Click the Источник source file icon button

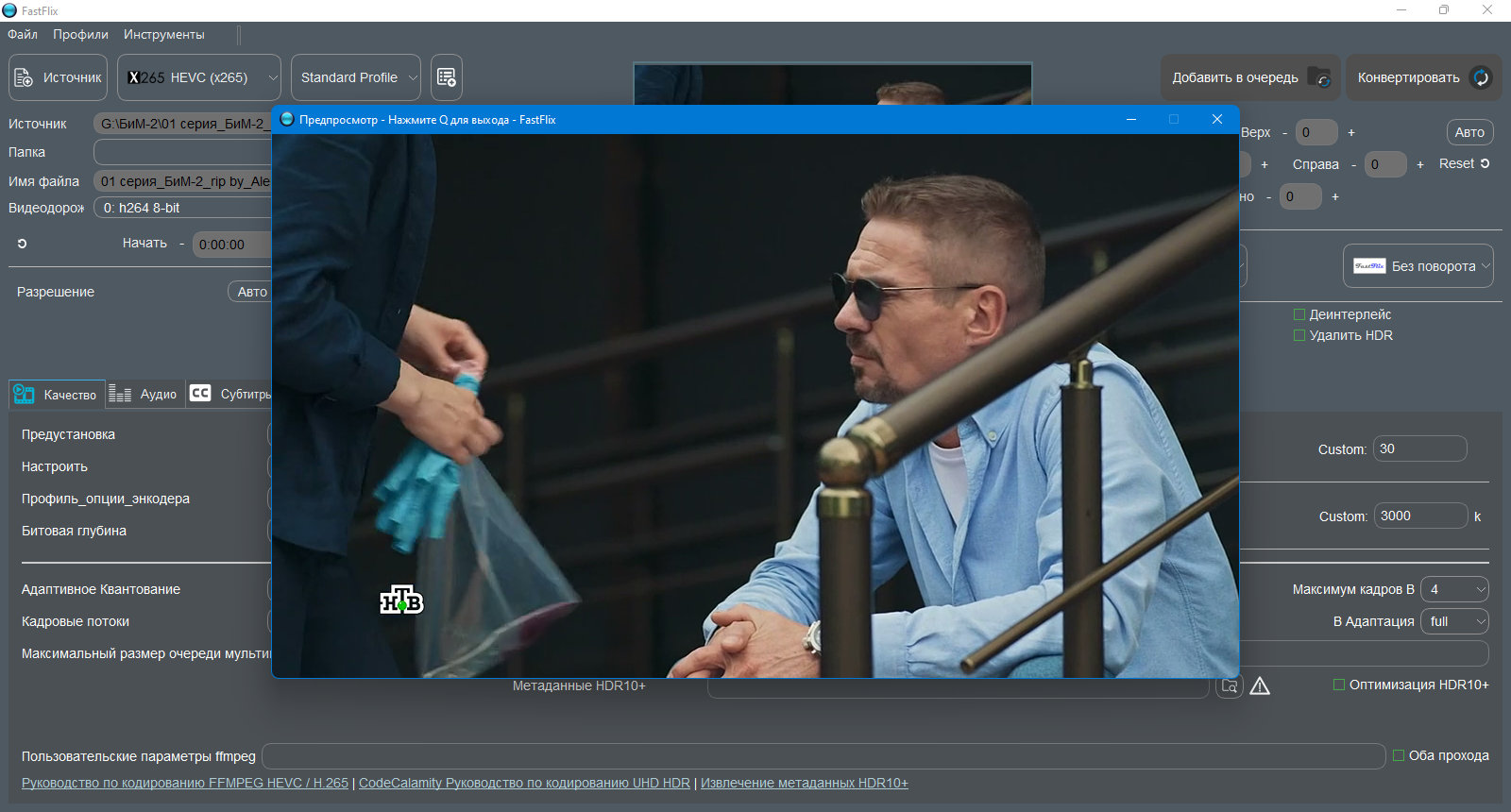coord(25,77)
